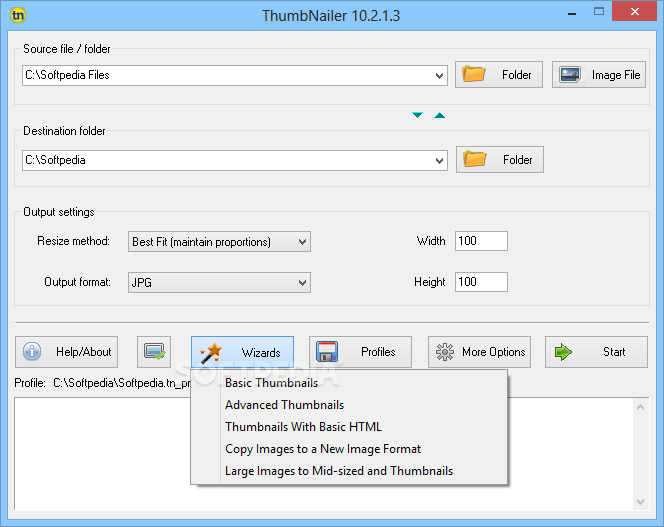Expand the Destination folder path dropdown
The height and width of the screenshot is (527, 664).
coord(439,161)
